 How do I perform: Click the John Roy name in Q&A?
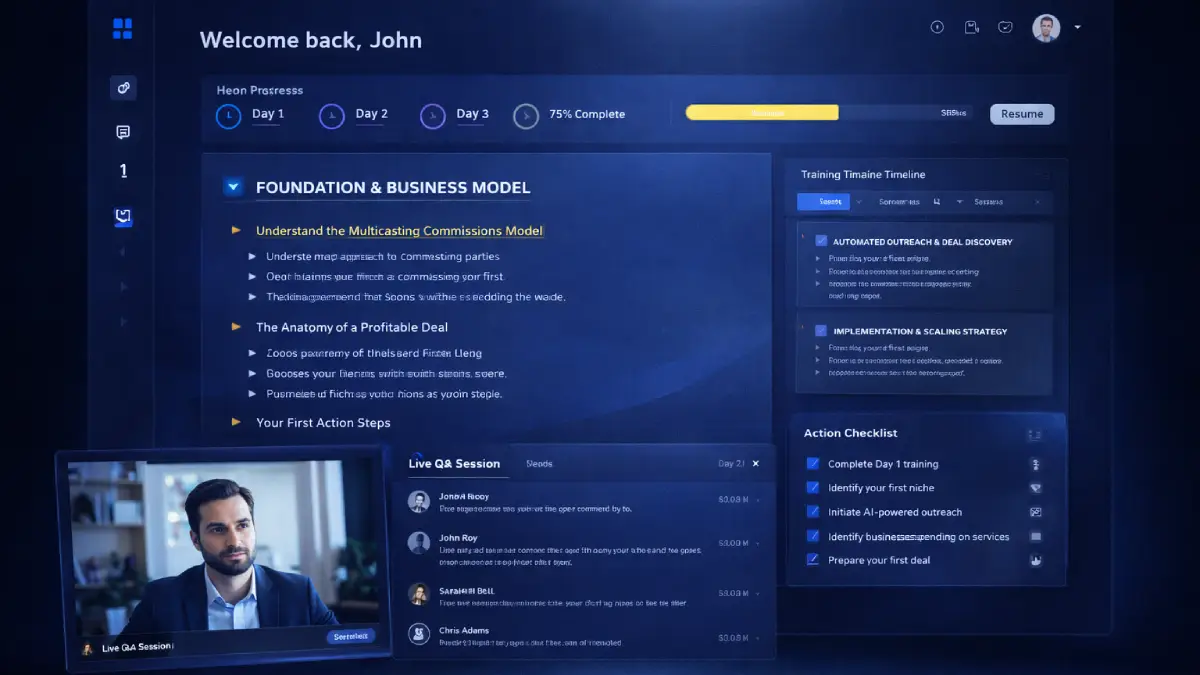point(458,538)
